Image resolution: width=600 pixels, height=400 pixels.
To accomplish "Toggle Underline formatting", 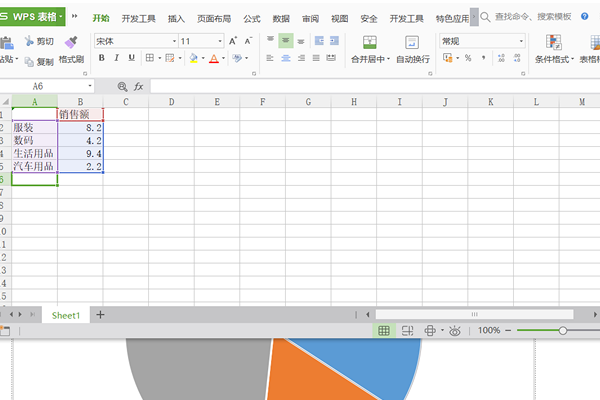I will pos(131,58).
